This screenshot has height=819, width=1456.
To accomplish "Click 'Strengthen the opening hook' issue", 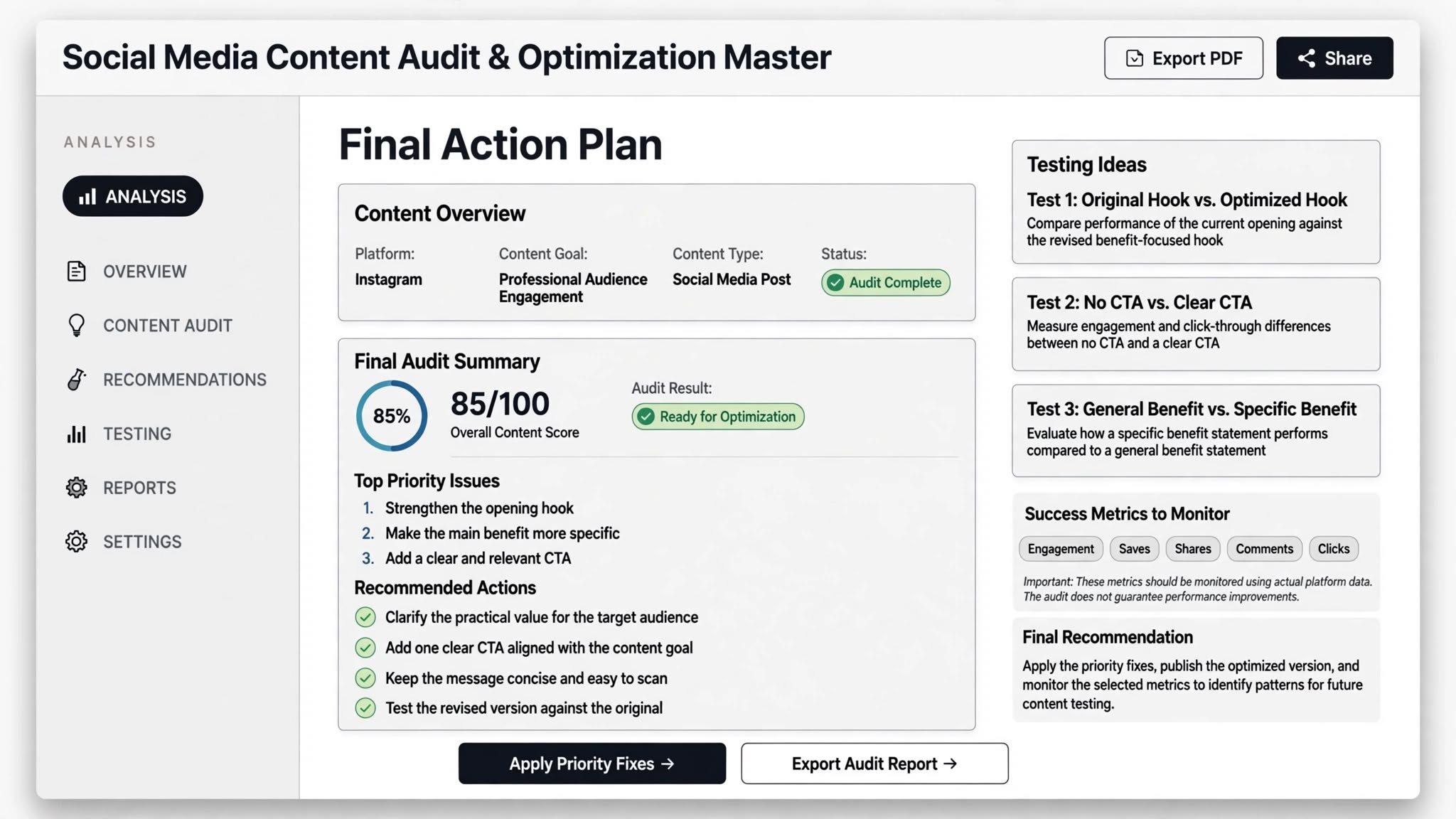I will pyautogui.click(x=479, y=508).
